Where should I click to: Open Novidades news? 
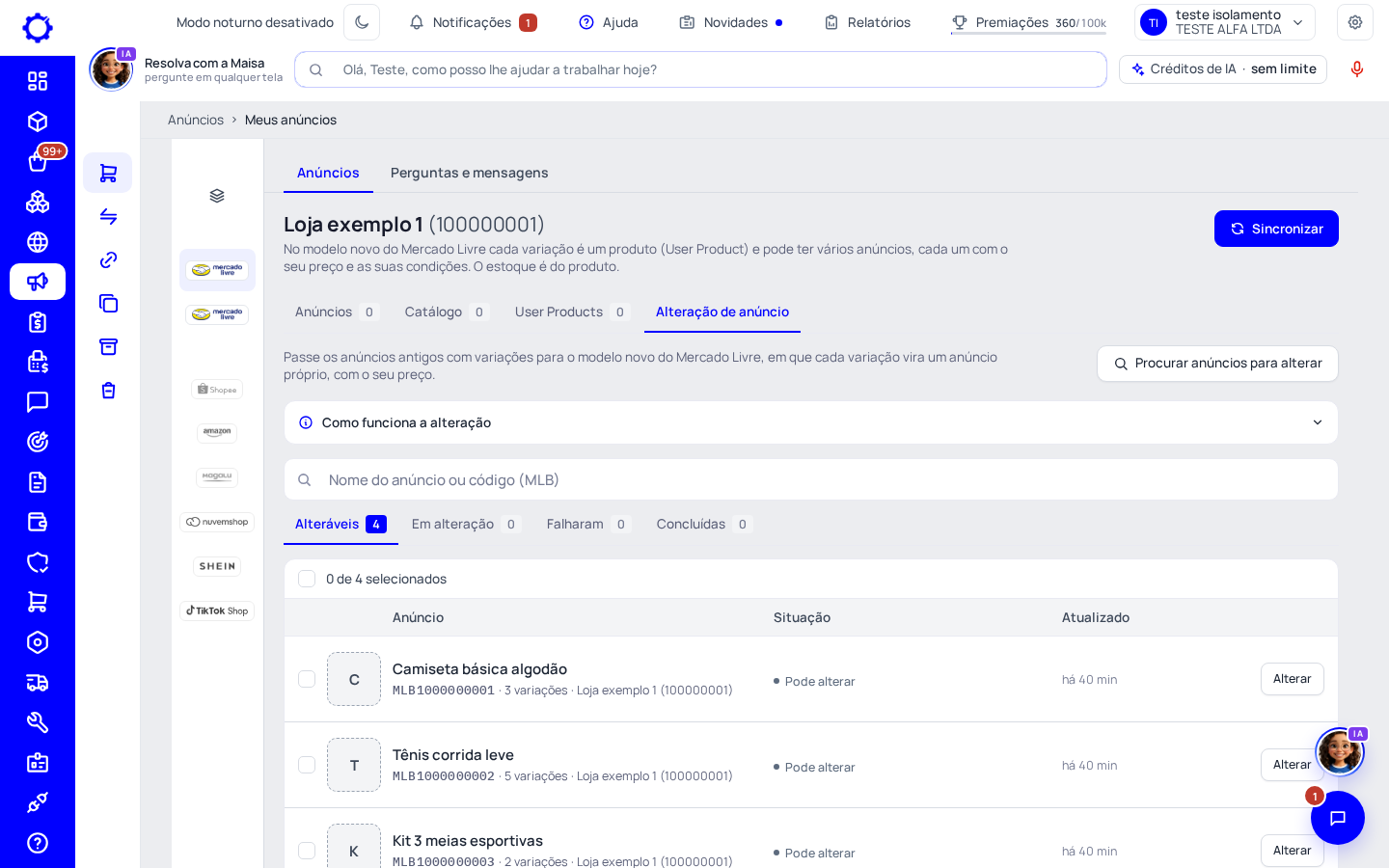pyautogui.click(x=730, y=22)
